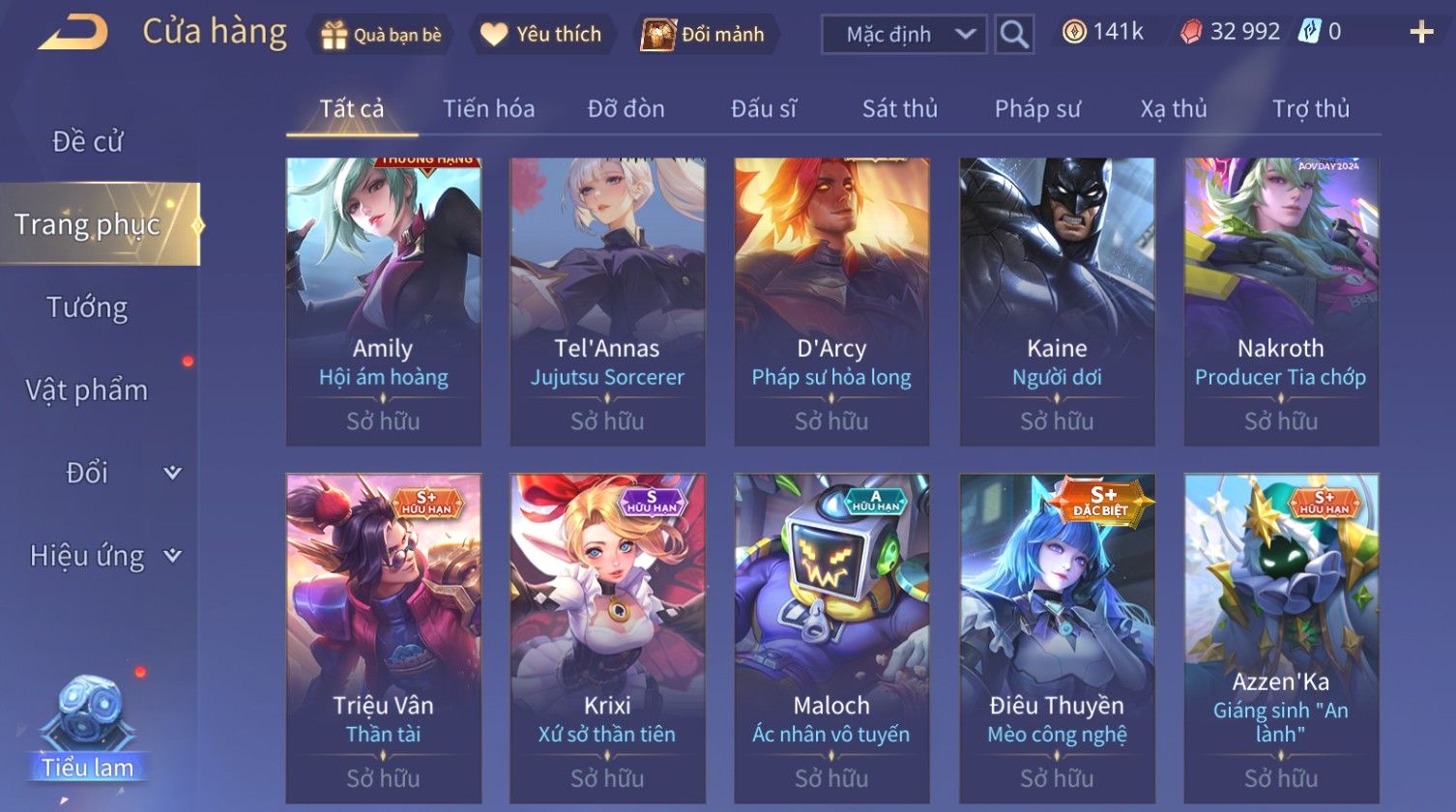
Task: Open Yêu thích heart icon
Action: [494, 35]
